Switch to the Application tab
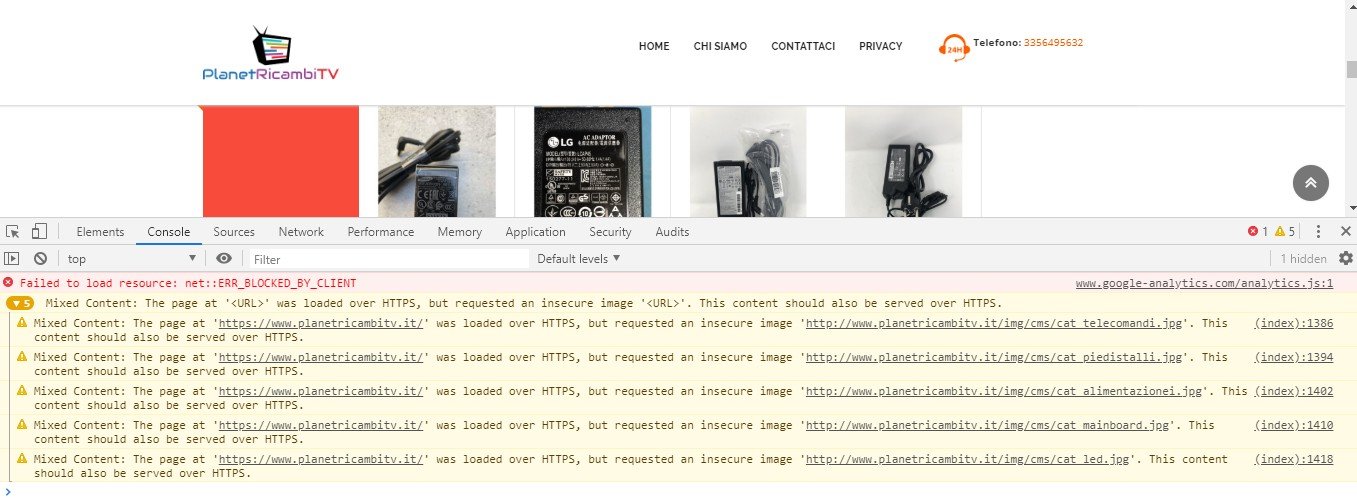1357x498 pixels. tap(535, 232)
